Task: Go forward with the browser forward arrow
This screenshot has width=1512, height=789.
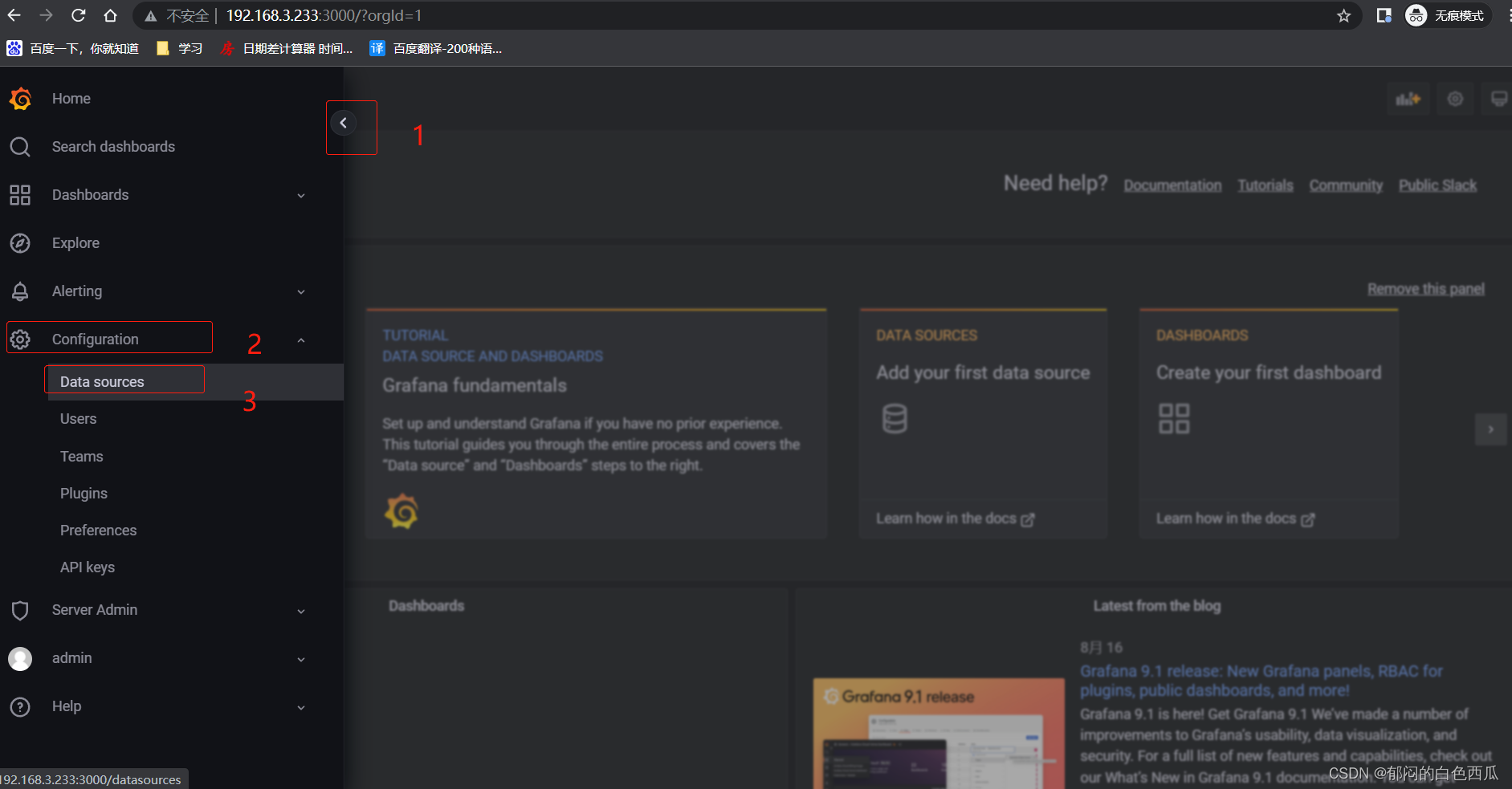Action: pos(47,15)
